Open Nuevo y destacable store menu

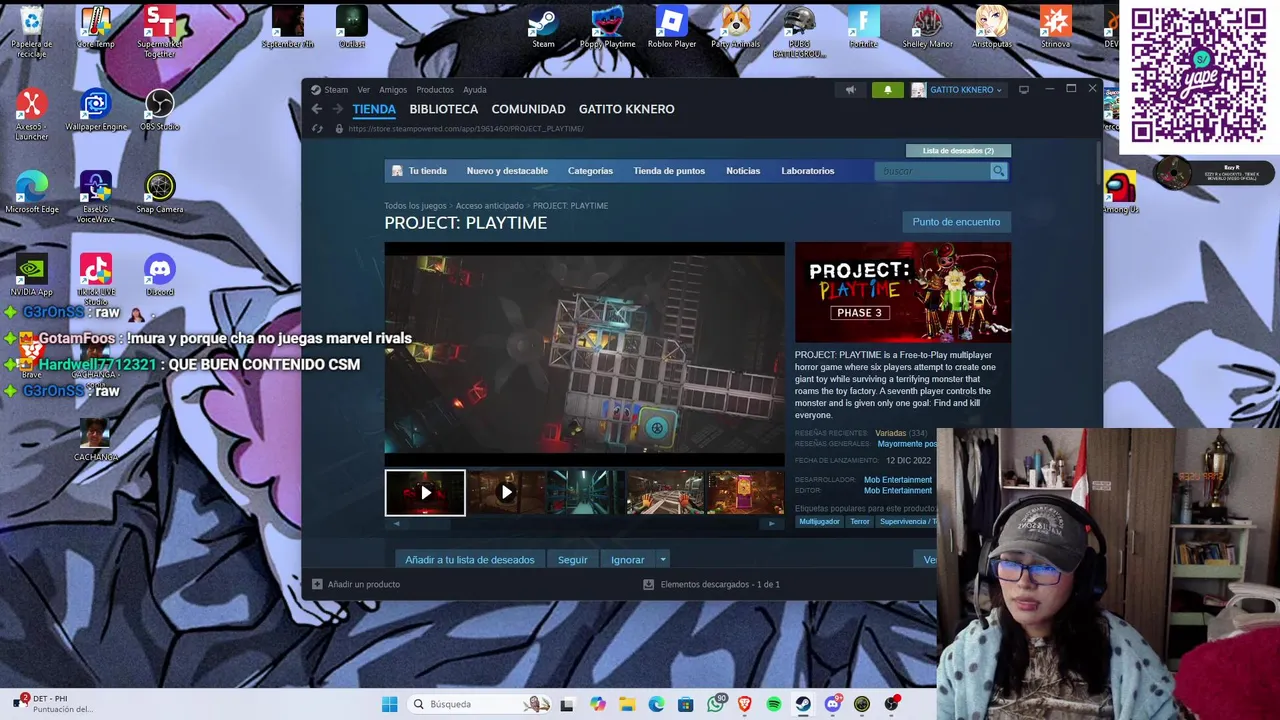coord(507,171)
